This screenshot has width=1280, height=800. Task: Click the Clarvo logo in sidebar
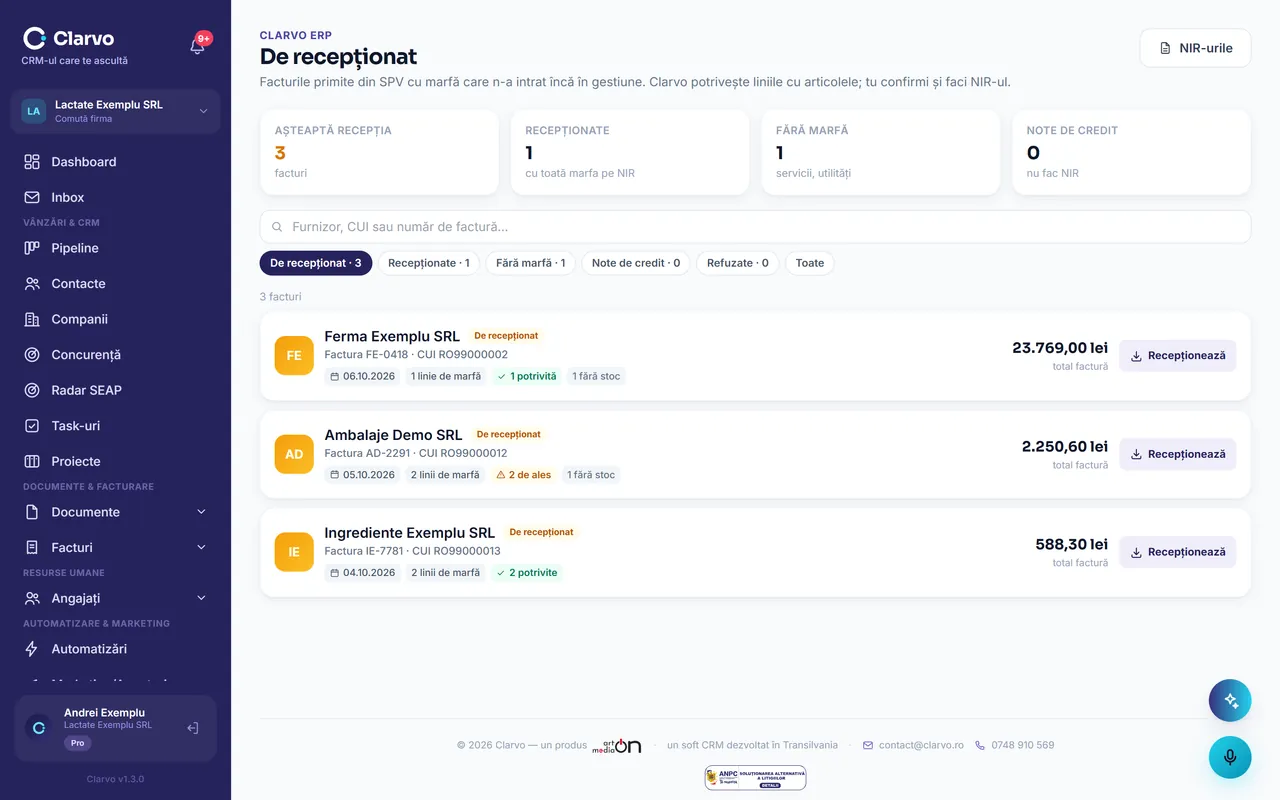[x=69, y=38]
